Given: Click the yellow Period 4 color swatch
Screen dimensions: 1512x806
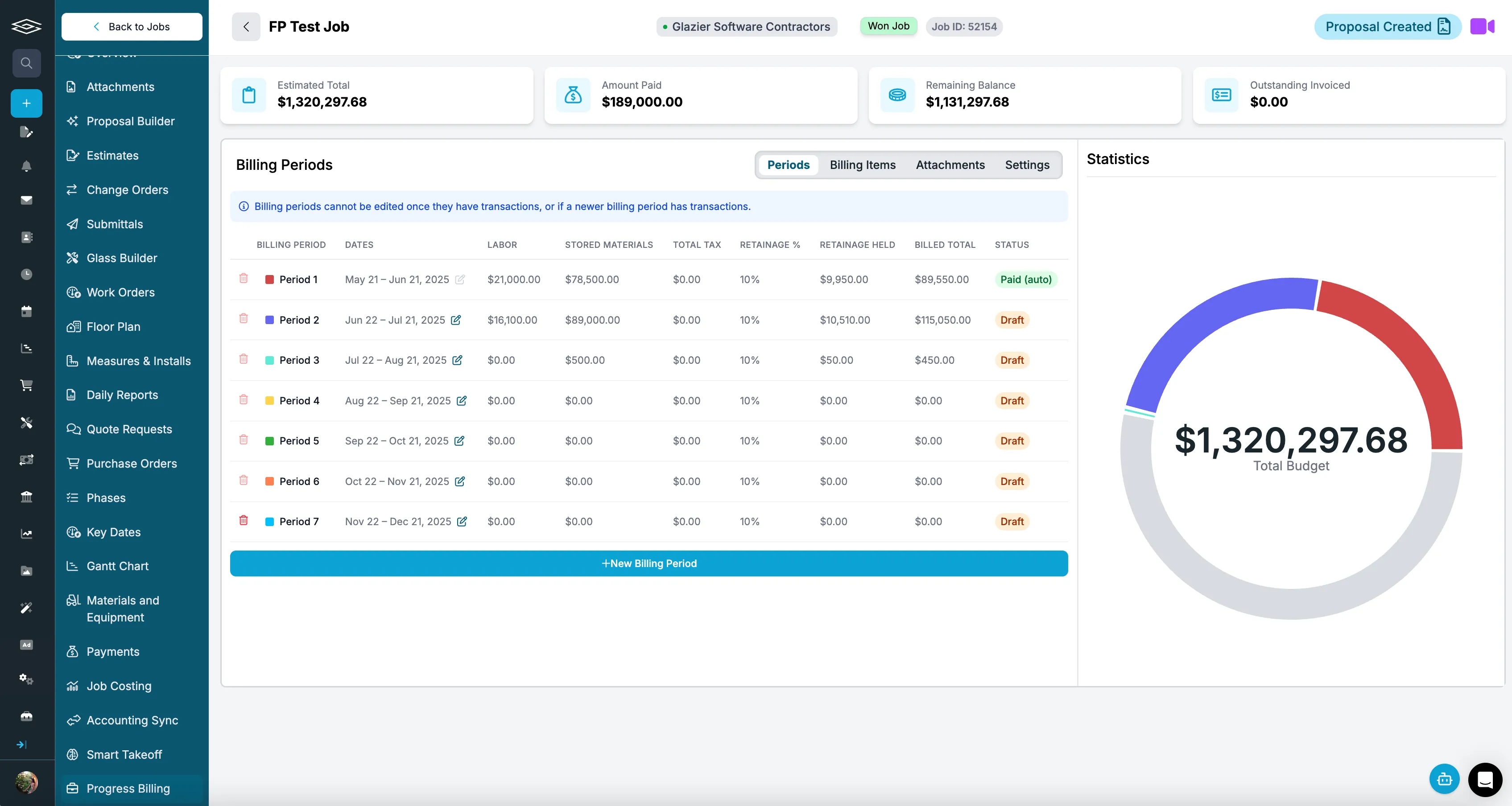Looking at the screenshot, I should coord(269,401).
